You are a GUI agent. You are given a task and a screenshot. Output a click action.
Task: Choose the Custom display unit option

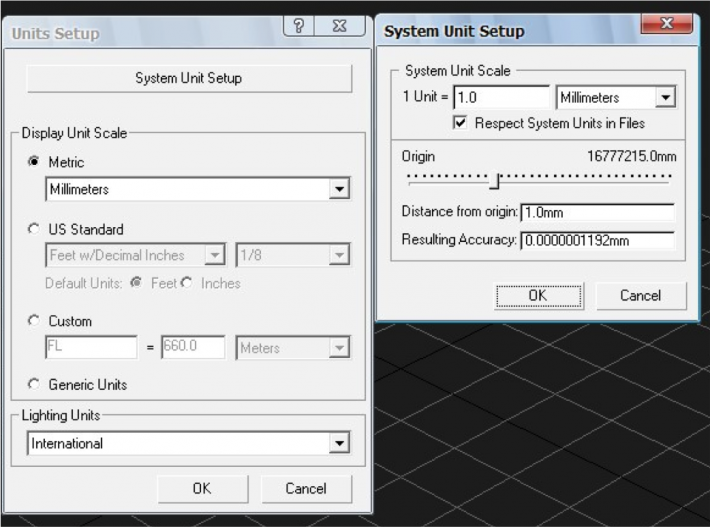pos(34,321)
